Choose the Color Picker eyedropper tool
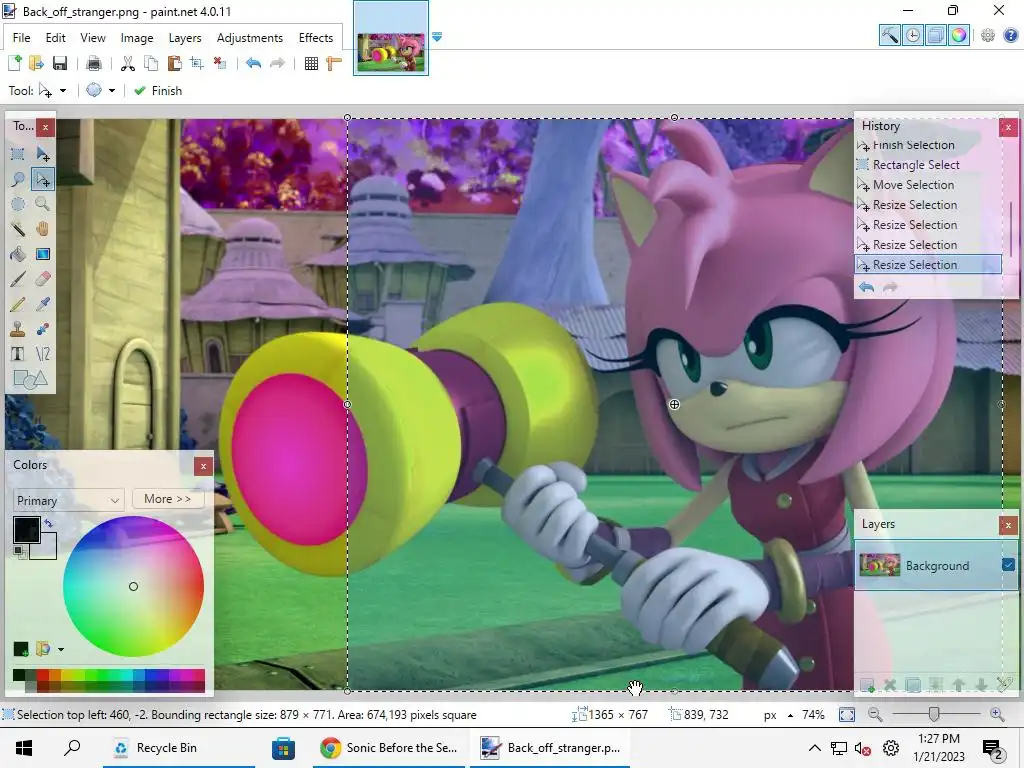 [42, 304]
